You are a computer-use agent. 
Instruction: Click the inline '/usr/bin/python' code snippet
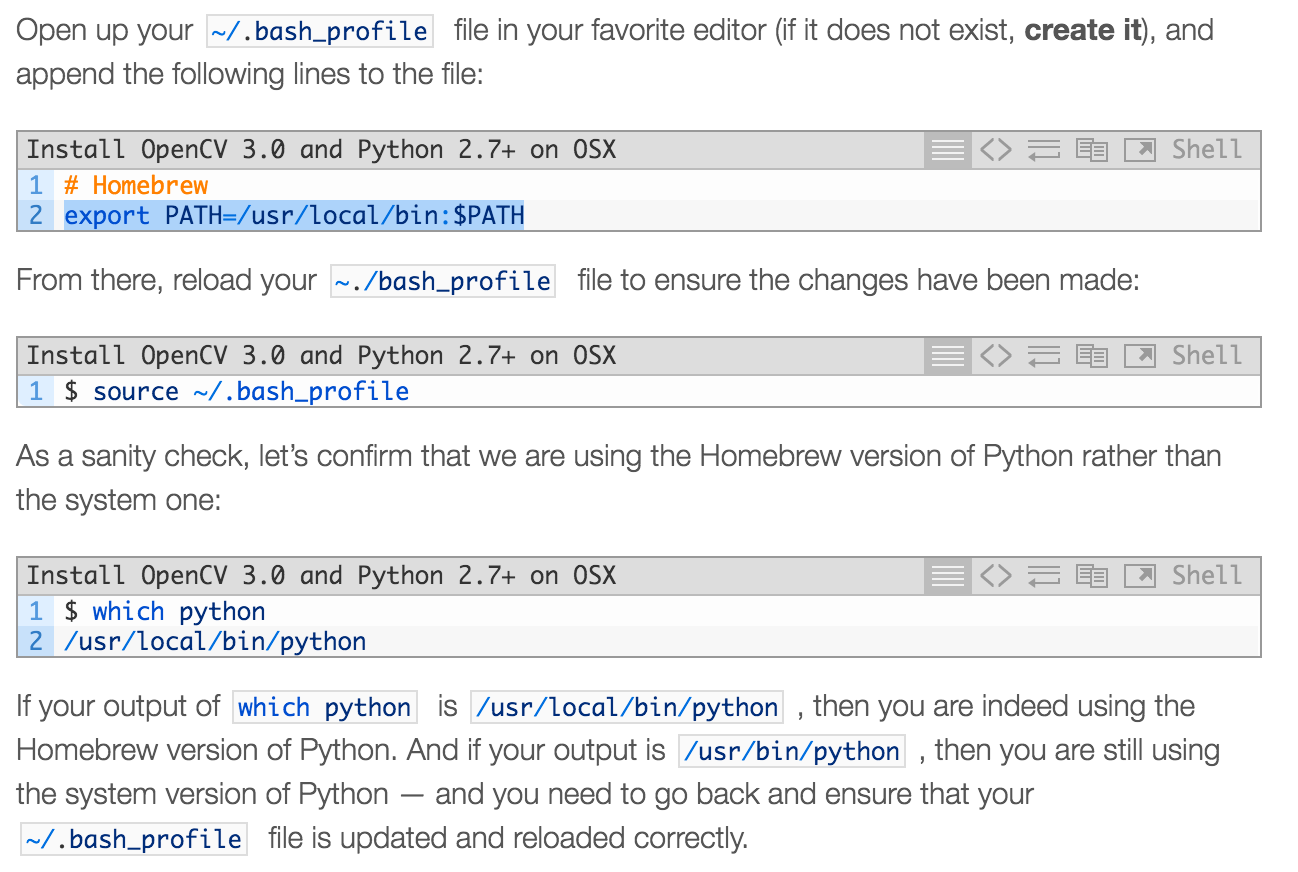[791, 751]
